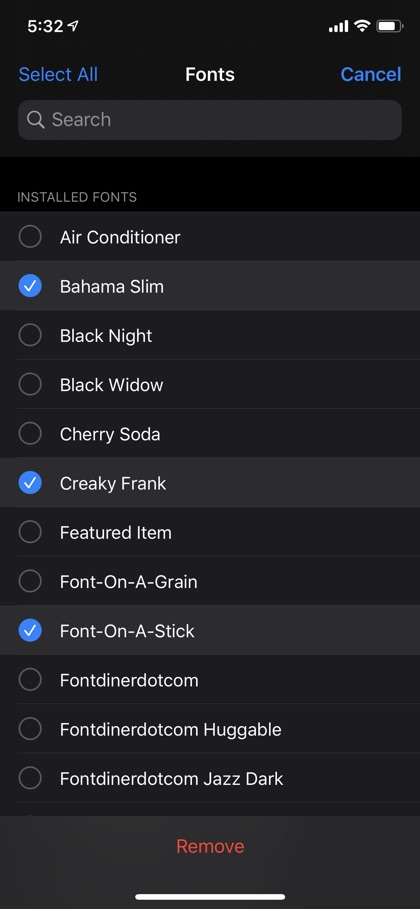Select the Fontdinerdotcom Jazz Dark row

pos(210,779)
